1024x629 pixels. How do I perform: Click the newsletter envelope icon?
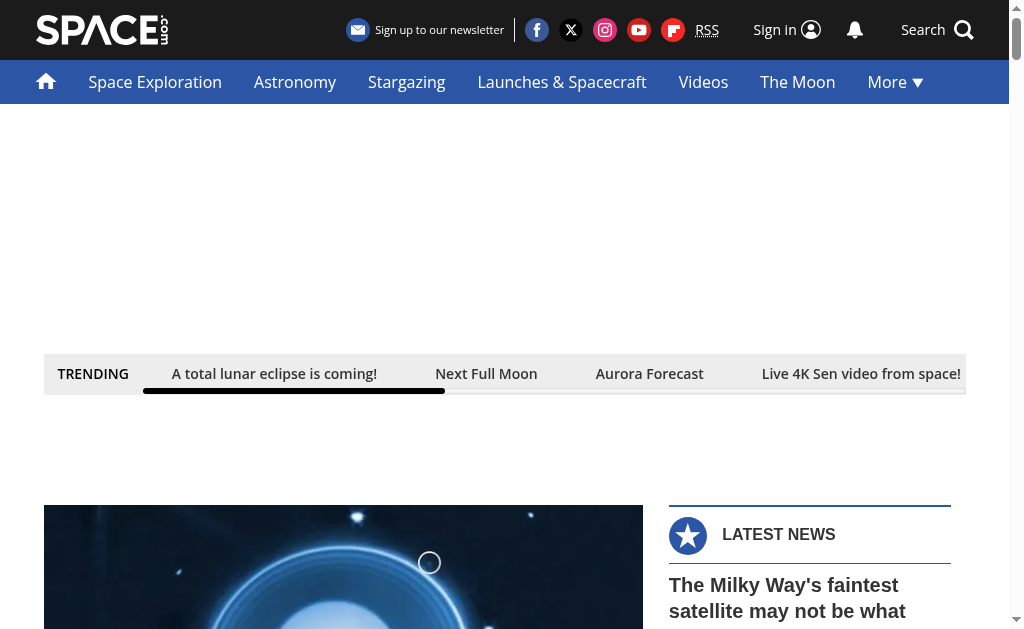pyautogui.click(x=358, y=30)
